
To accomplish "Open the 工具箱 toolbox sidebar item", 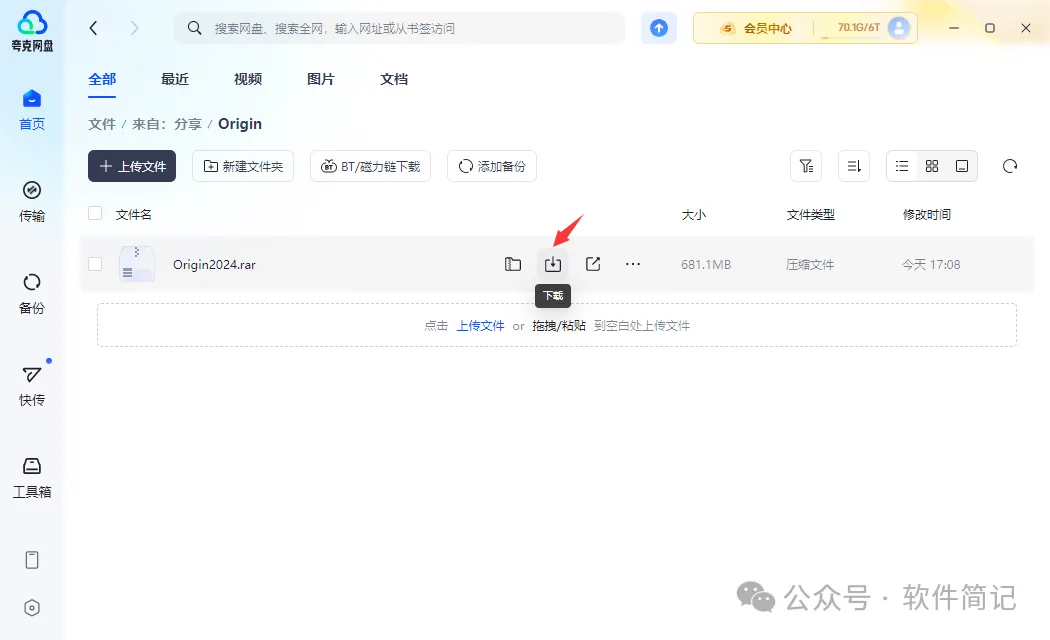I will pyautogui.click(x=31, y=478).
